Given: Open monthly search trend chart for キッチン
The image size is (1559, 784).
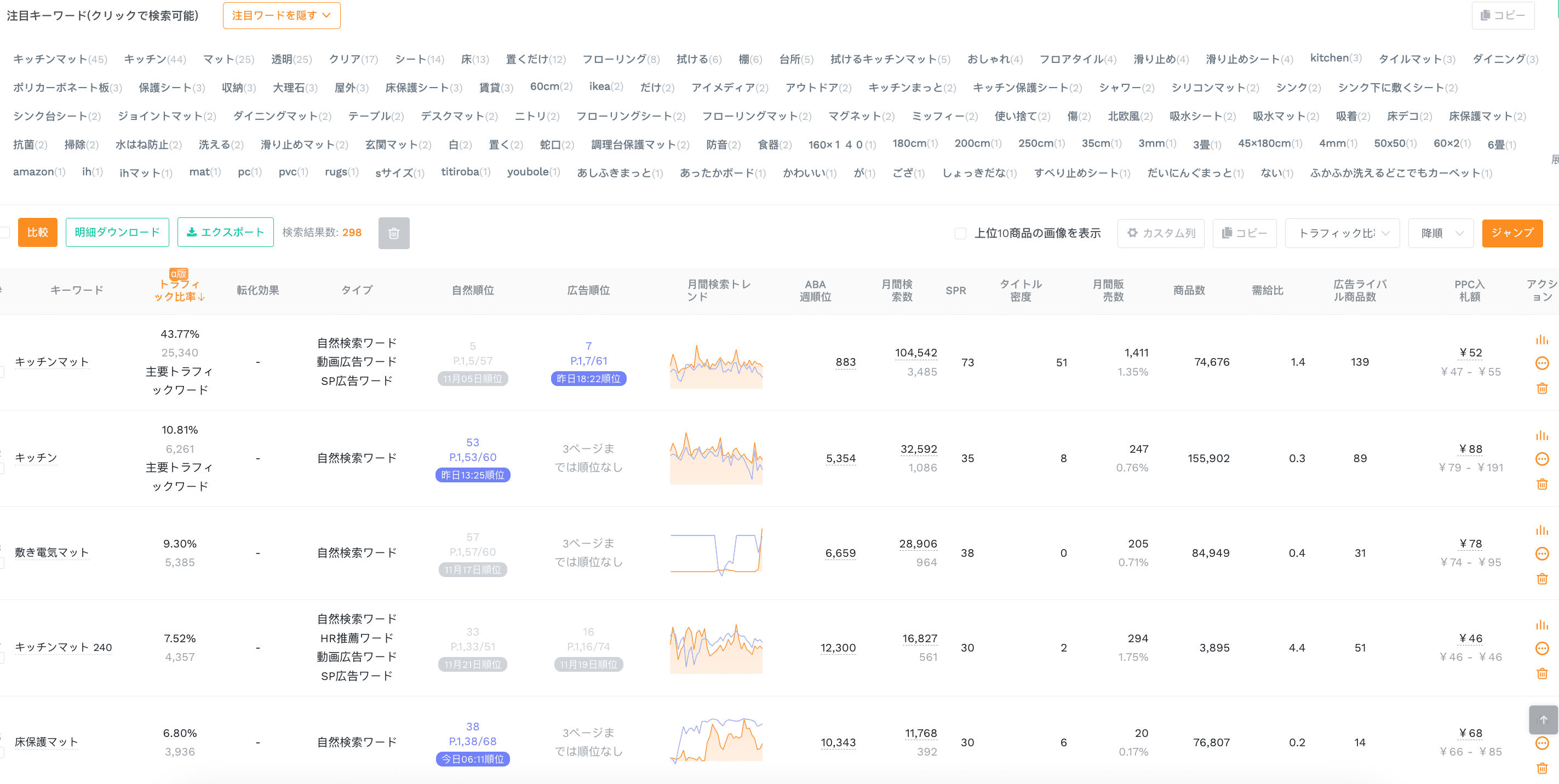Looking at the screenshot, I should [x=716, y=458].
